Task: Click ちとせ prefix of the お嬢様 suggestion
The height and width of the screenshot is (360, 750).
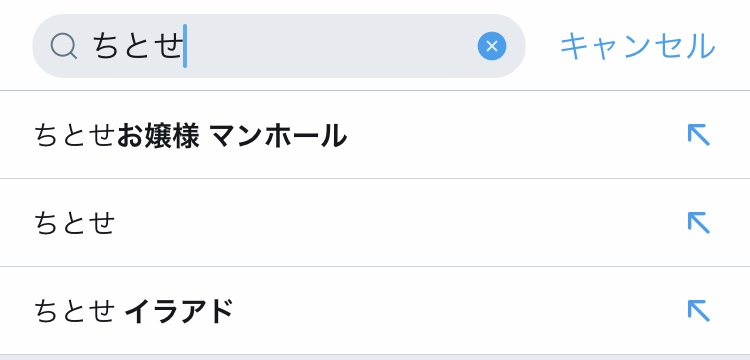Action: (x=75, y=136)
